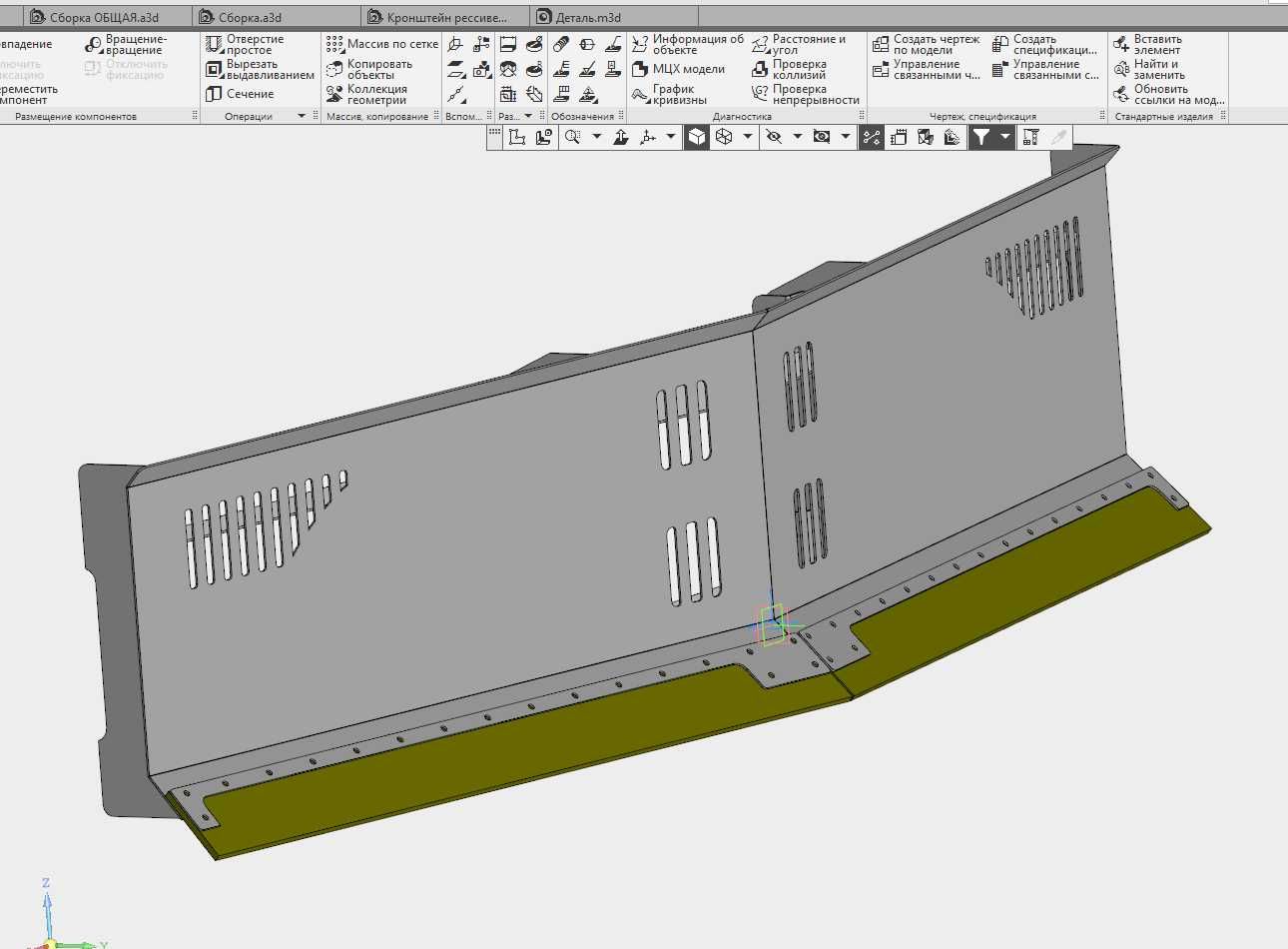Open the zoom options dropdown arrow
Image resolution: width=1288 pixels, height=949 pixels.
pyautogui.click(x=597, y=137)
